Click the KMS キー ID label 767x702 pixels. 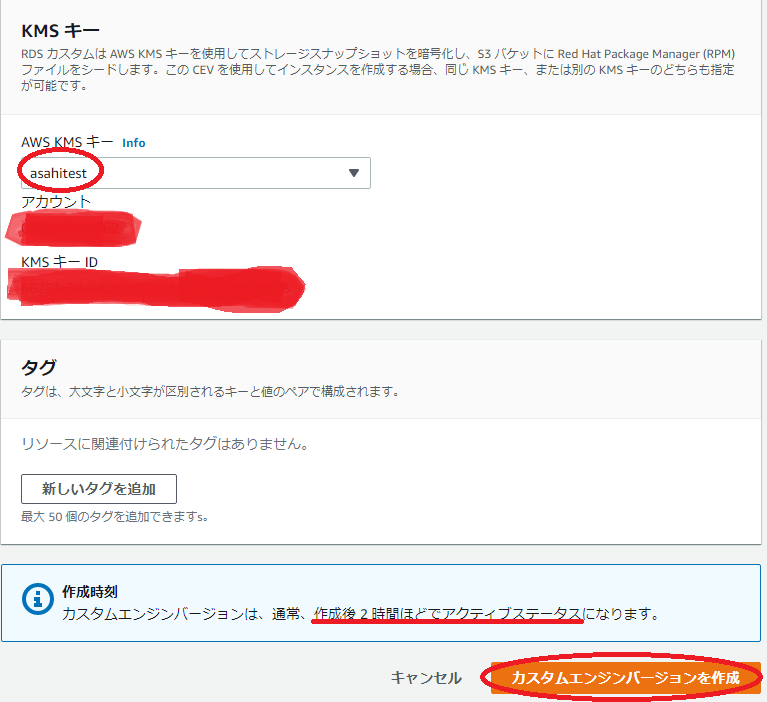pyautogui.click(x=59, y=262)
